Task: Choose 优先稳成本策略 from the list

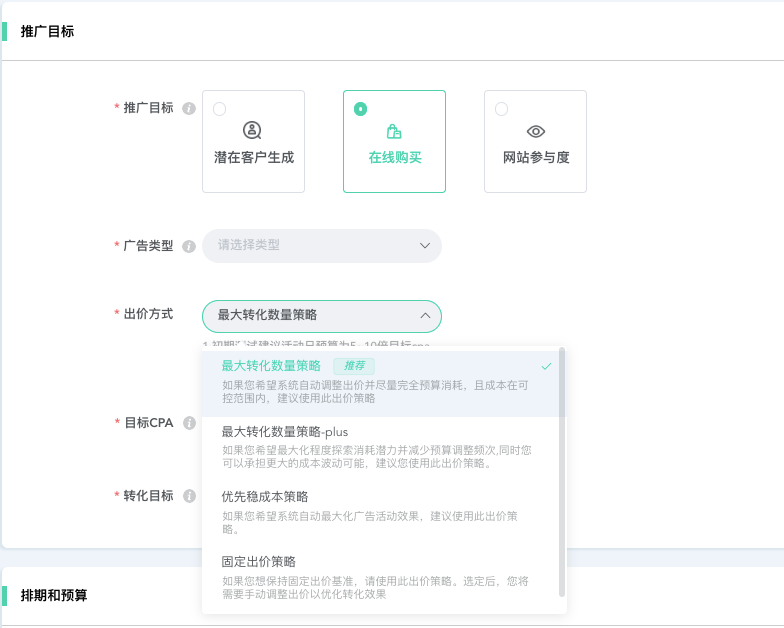Action: 264,497
